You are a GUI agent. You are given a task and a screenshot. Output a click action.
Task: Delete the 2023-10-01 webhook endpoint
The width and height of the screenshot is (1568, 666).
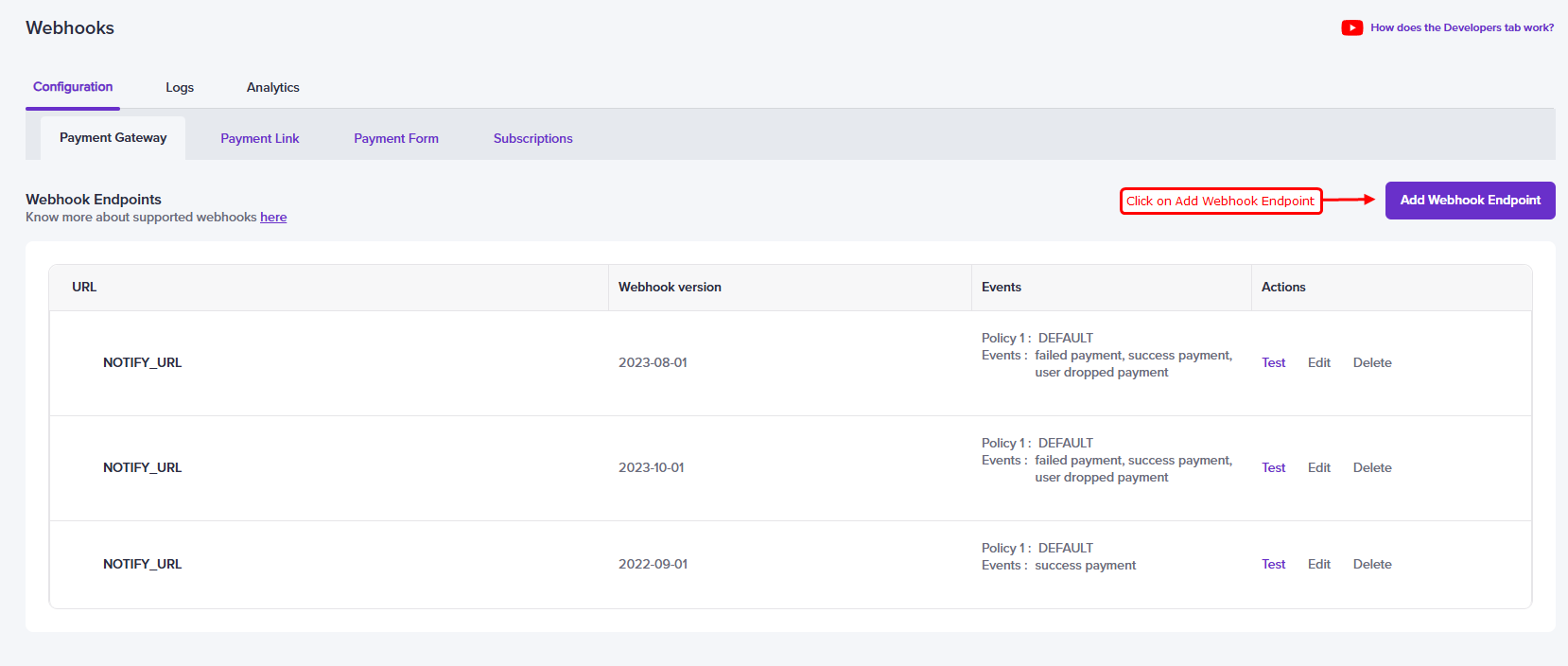coord(1372,467)
